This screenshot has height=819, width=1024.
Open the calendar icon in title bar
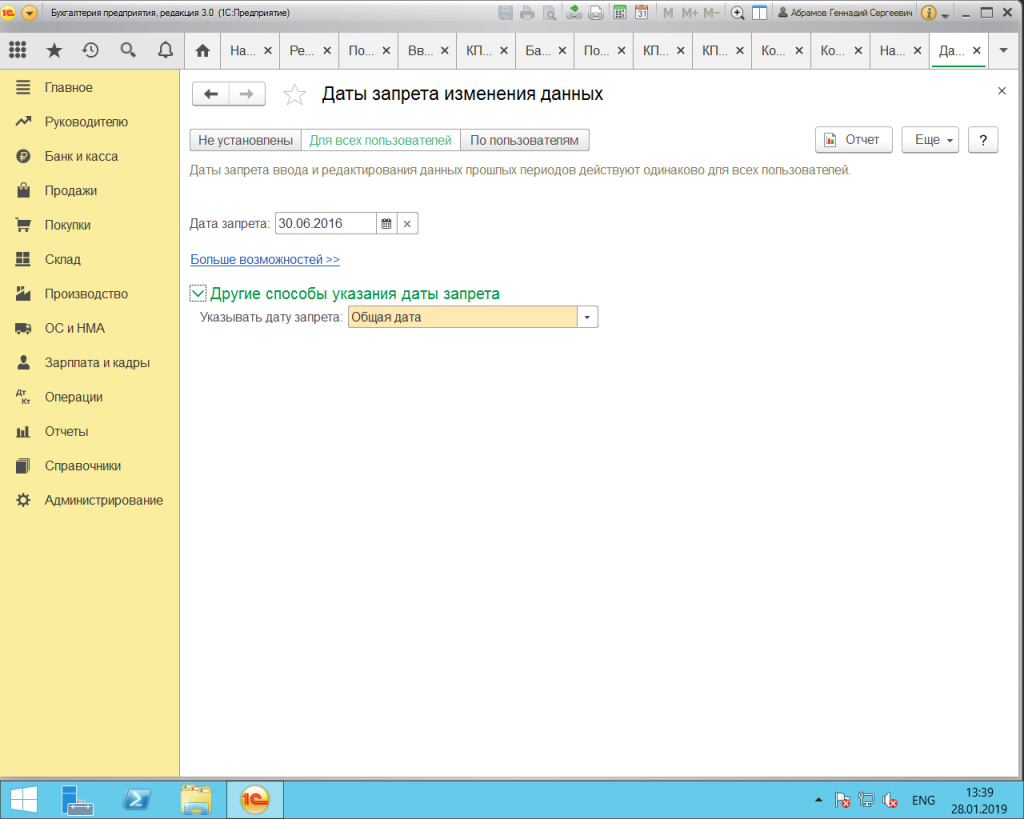[x=641, y=13]
